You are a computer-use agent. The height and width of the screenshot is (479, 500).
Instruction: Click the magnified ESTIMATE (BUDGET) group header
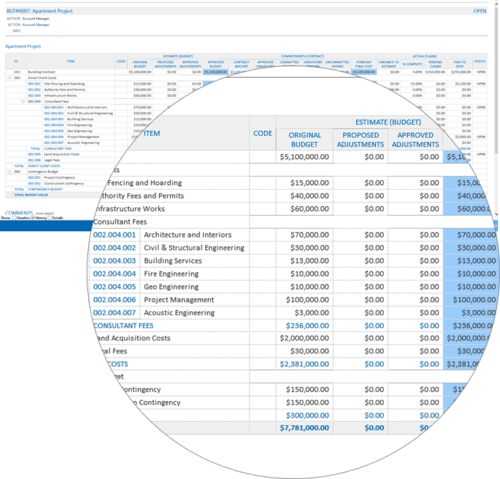pos(388,122)
